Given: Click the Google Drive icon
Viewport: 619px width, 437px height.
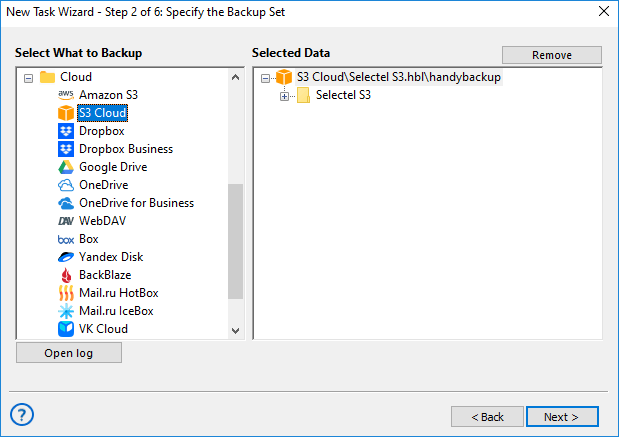Looking at the screenshot, I should [66, 167].
